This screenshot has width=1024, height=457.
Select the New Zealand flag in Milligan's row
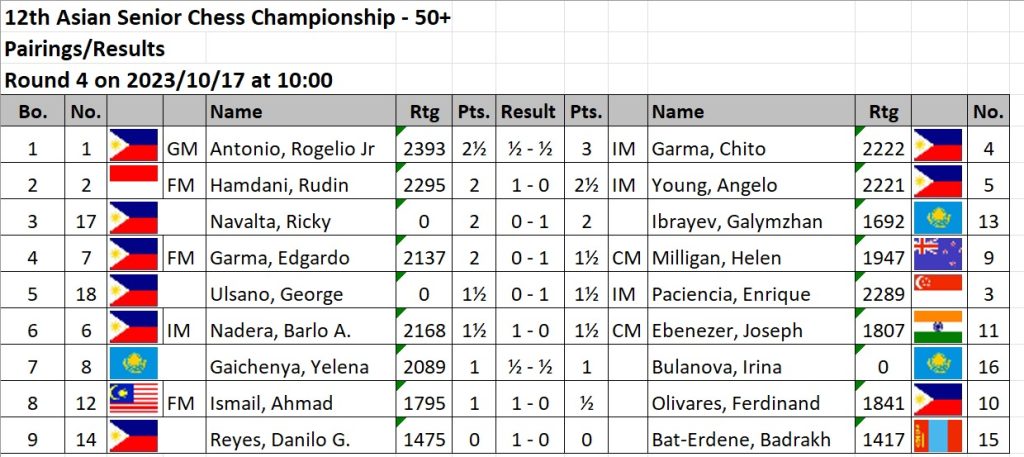[x=937, y=256]
